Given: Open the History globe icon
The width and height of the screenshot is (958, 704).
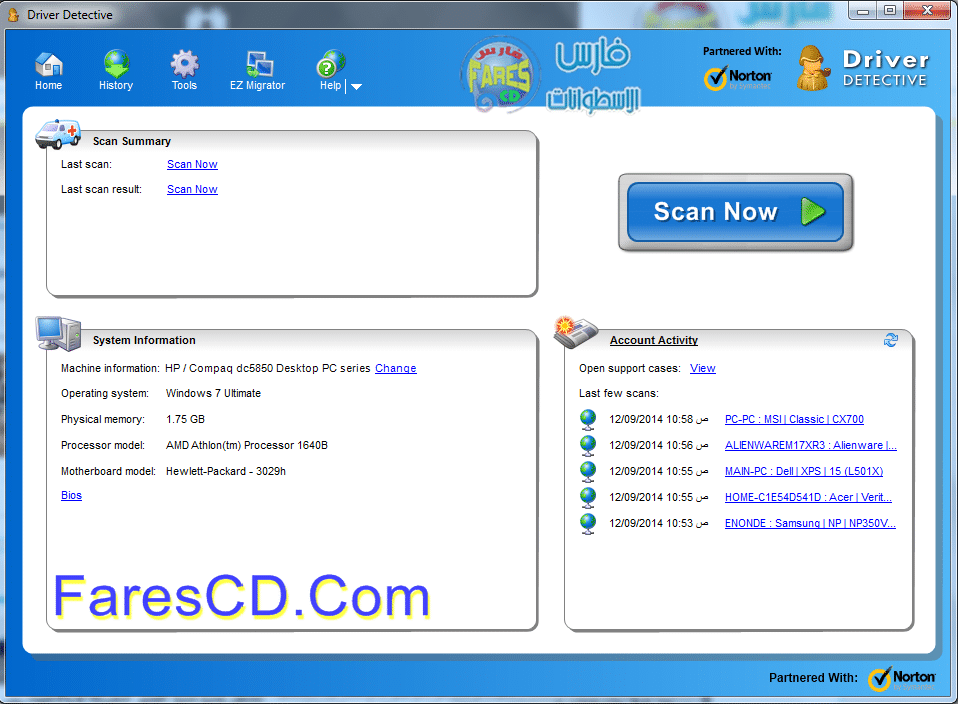Looking at the screenshot, I should 116,64.
